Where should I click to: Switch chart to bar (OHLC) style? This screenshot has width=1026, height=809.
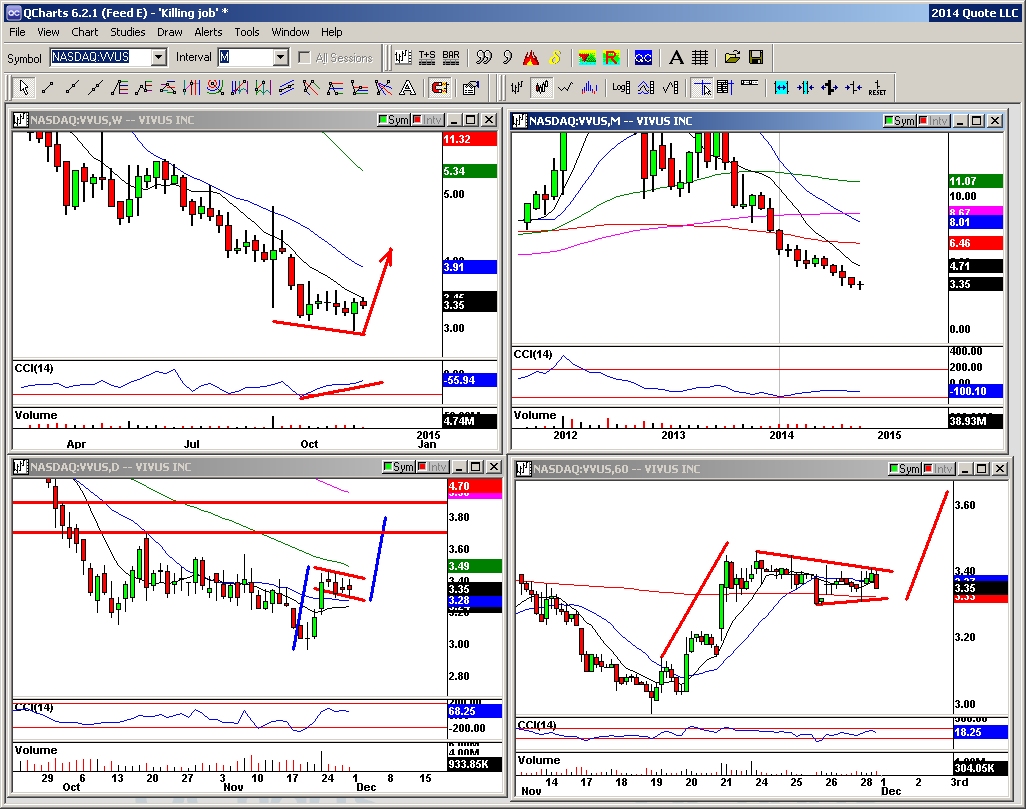click(x=517, y=87)
